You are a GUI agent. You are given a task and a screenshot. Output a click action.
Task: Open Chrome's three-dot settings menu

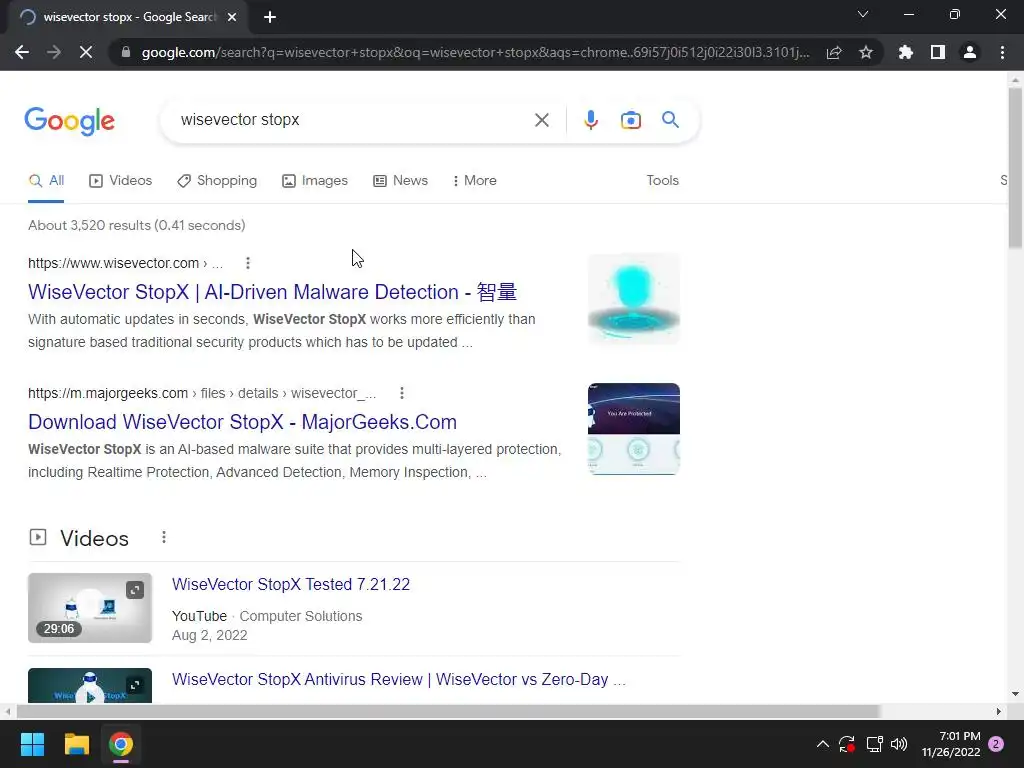(1002, 52)
